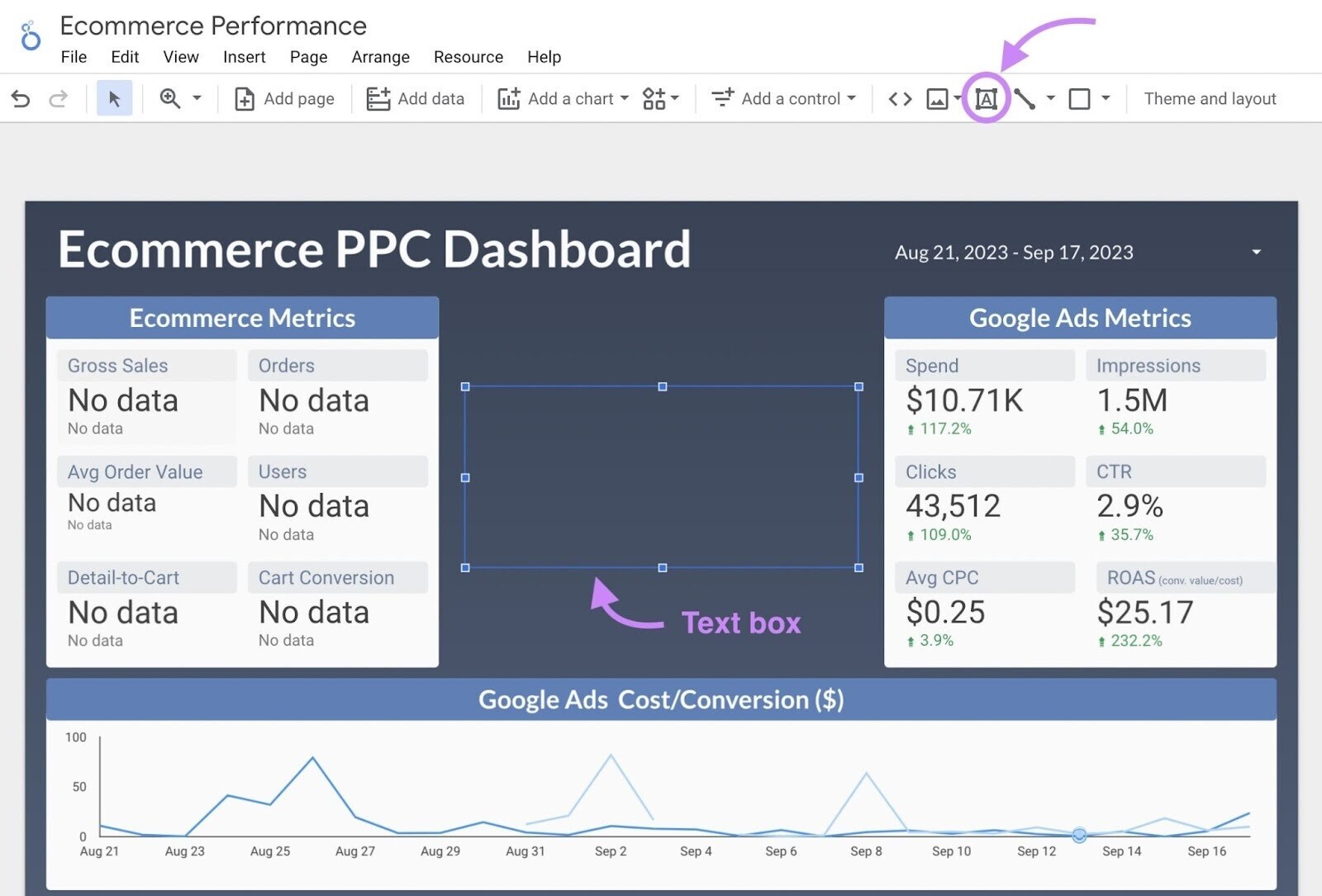
Task: Click the undo arrow icon
Action: click(21, 99)
